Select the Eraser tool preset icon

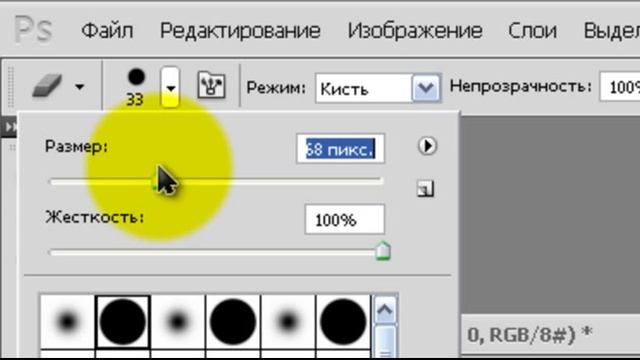(48, 86)
